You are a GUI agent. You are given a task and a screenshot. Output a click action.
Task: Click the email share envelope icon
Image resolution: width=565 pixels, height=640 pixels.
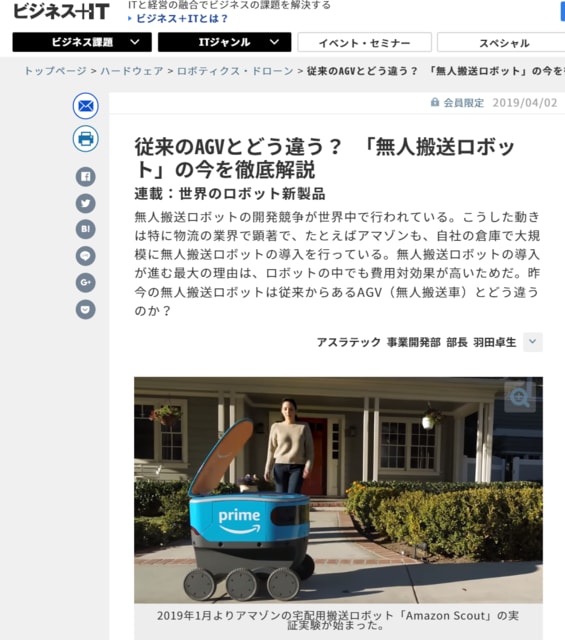(x=85, y=106)
